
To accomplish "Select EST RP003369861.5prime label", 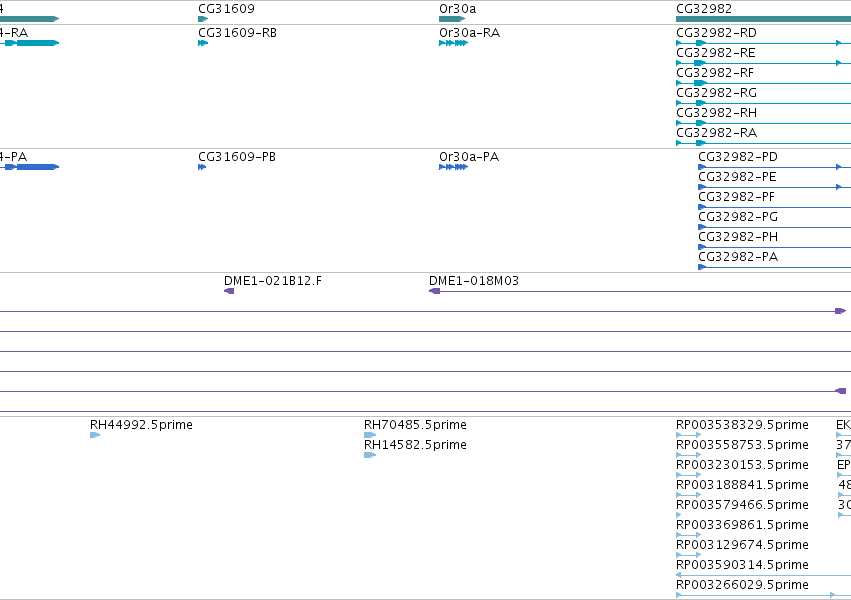I will [742, 525].
